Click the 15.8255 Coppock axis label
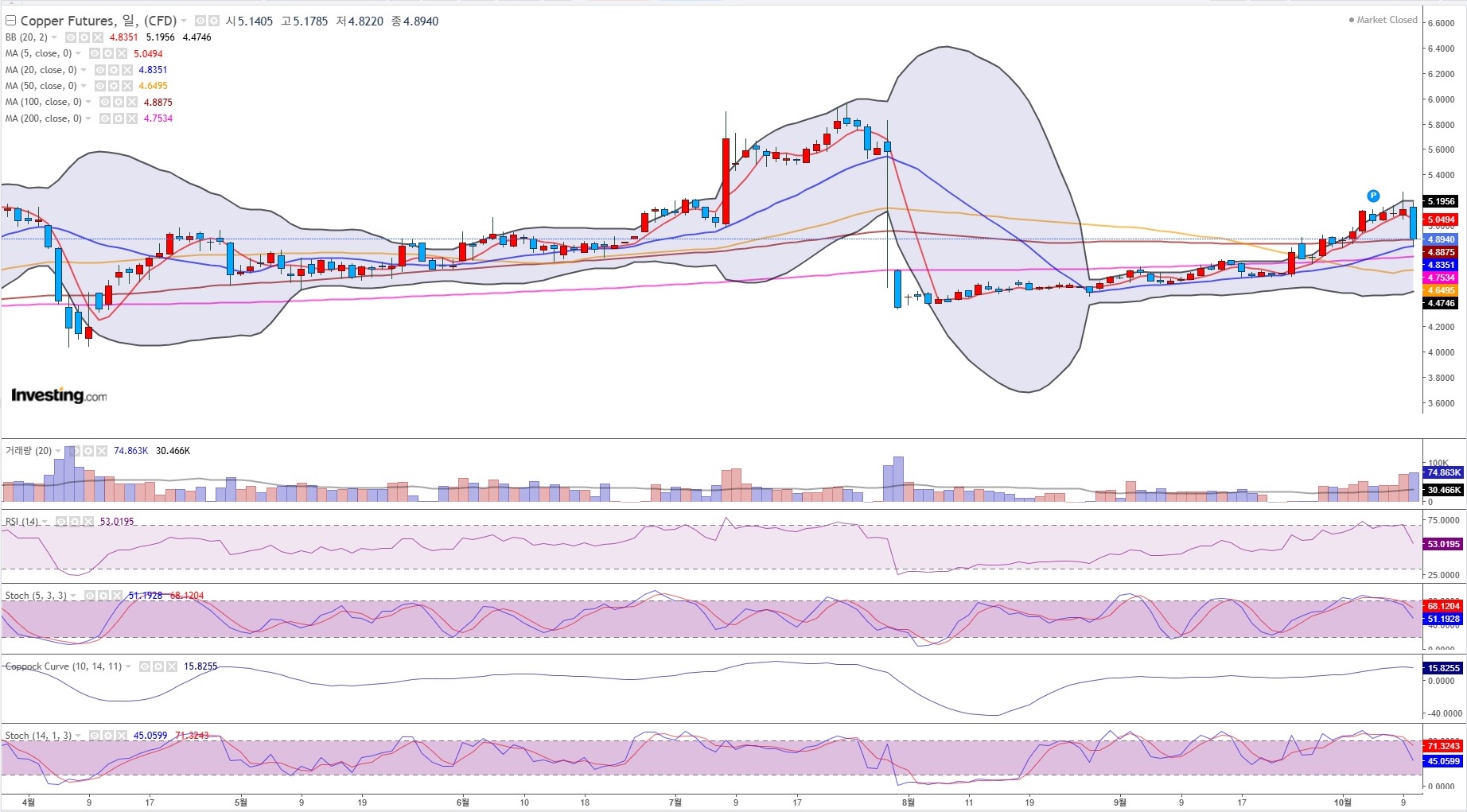Screen dimensions: 1467x812 click(1443, 668)
